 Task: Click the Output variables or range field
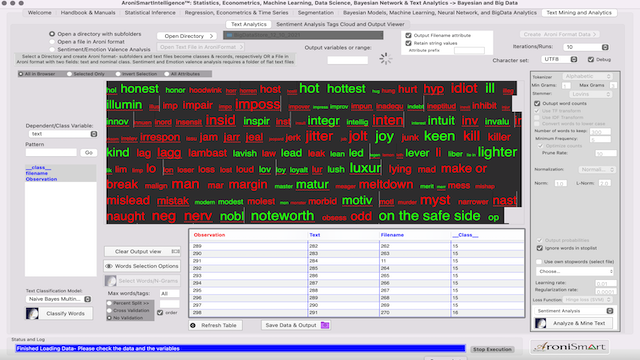tap(348, 60)
